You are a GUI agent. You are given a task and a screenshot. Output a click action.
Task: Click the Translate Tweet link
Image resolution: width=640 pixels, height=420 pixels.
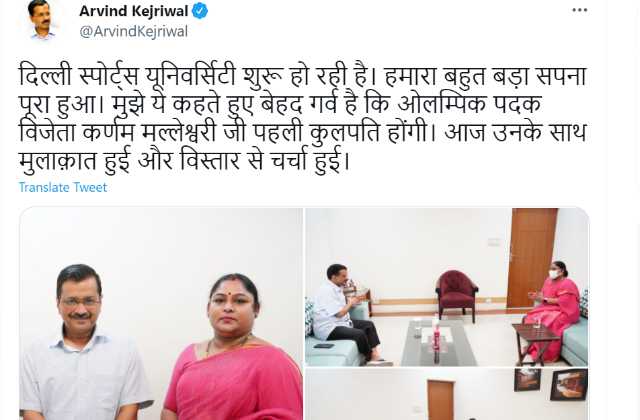(63, 187)
